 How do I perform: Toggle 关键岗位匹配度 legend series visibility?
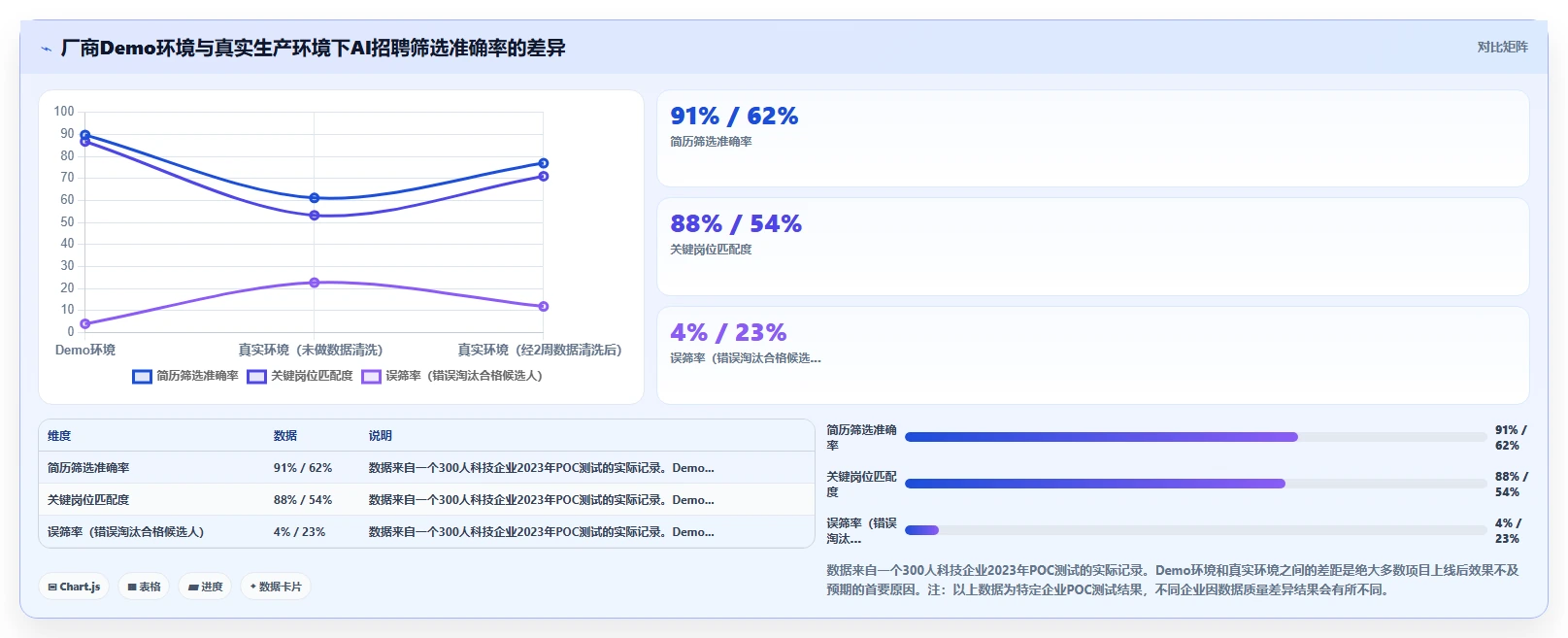[x=300, y=376]
